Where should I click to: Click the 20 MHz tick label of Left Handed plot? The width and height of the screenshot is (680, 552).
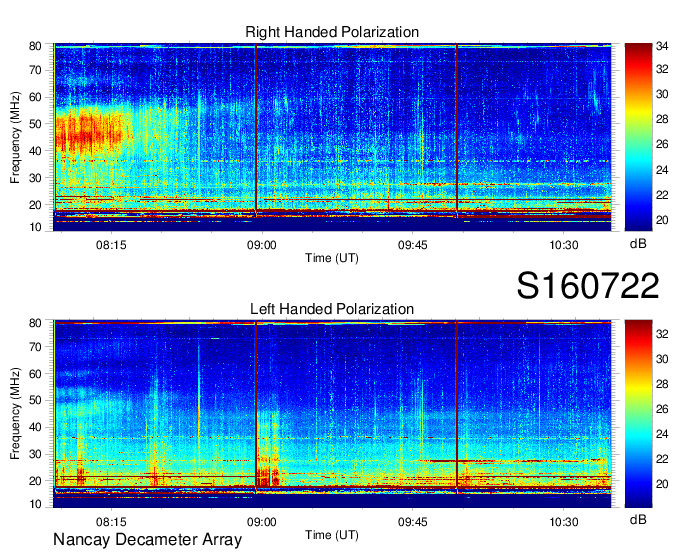tap(35, 481)
